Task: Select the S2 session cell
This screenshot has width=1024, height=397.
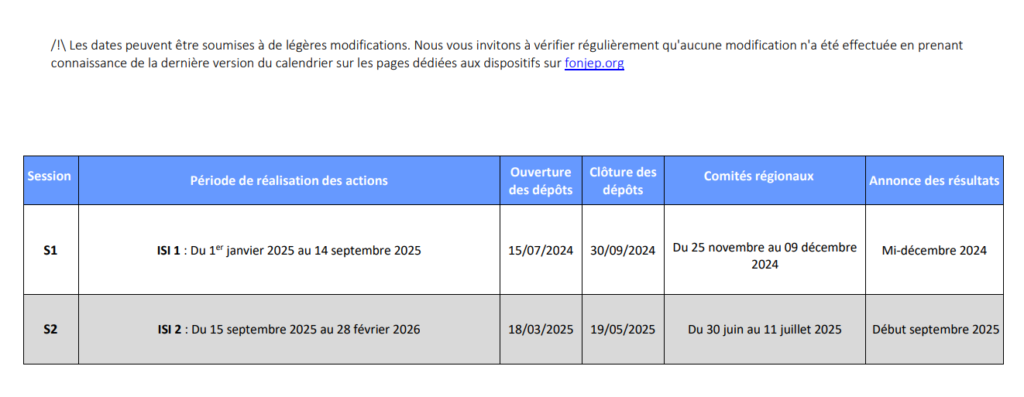Action: [x=51, y=330]
